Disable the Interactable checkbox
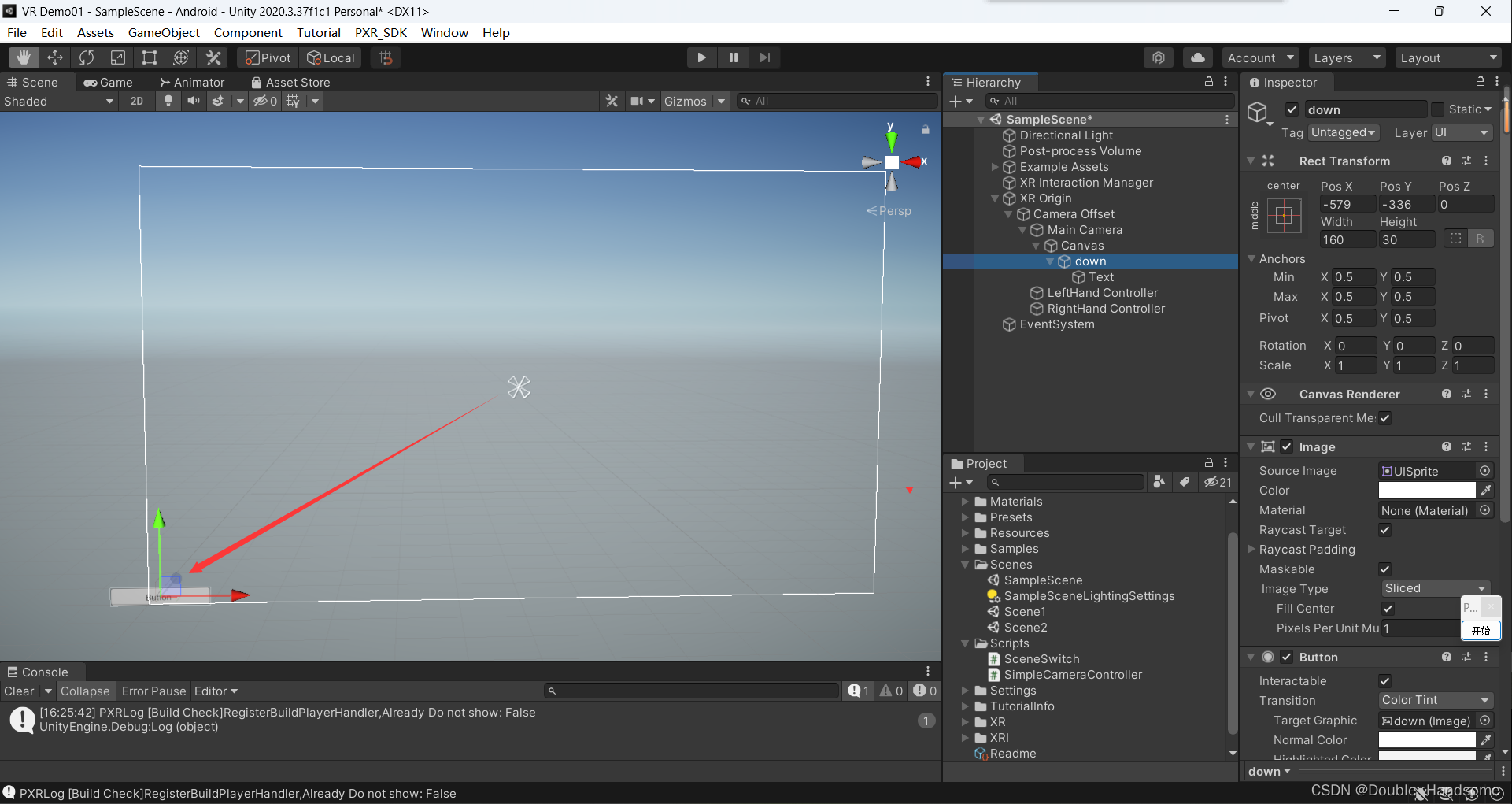Screen dimensions: 1512x804 [1385, 681]
